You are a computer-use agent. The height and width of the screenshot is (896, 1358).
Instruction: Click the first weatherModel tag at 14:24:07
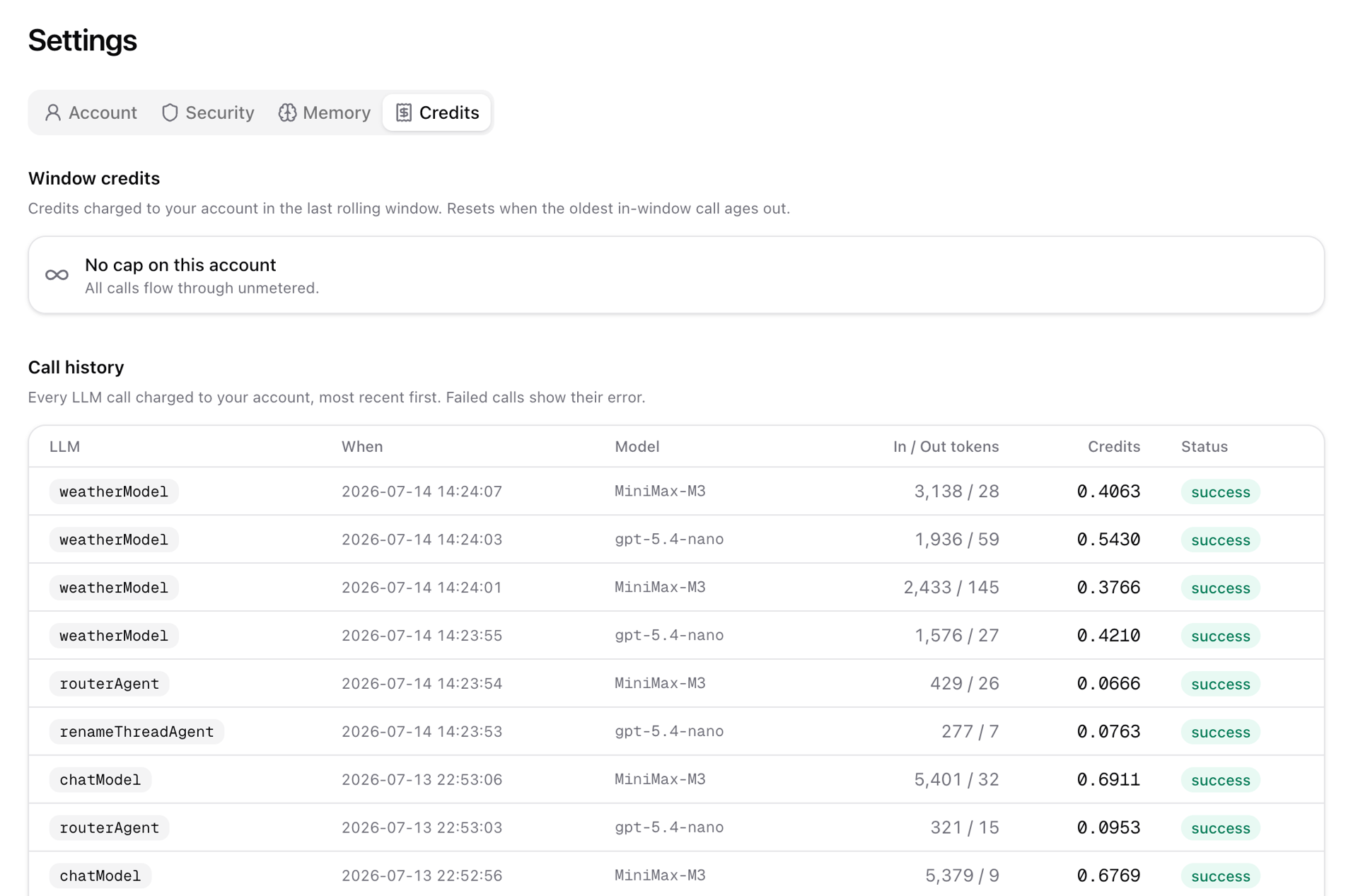click(x=114, y=491)
